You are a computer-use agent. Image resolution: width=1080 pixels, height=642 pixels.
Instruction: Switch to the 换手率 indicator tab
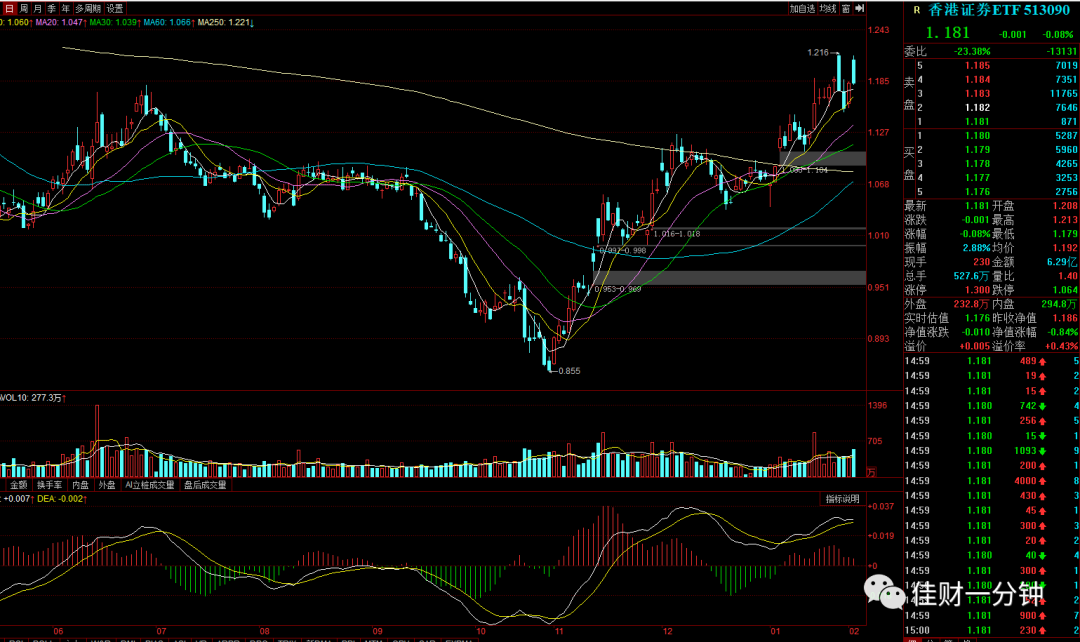point(50,485)
